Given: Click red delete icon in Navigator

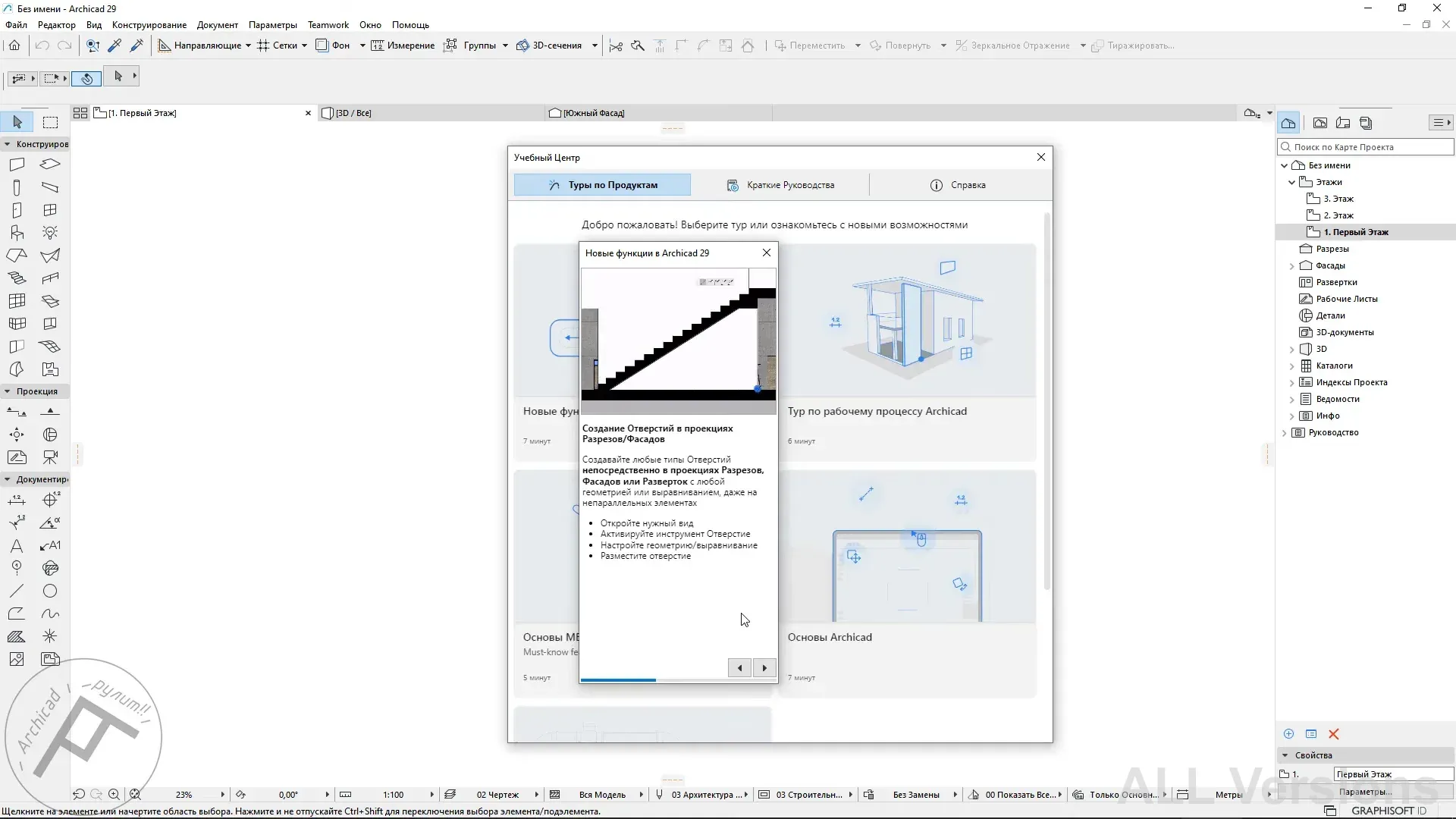Looking at the screenshot, I should pos(1334,734).
